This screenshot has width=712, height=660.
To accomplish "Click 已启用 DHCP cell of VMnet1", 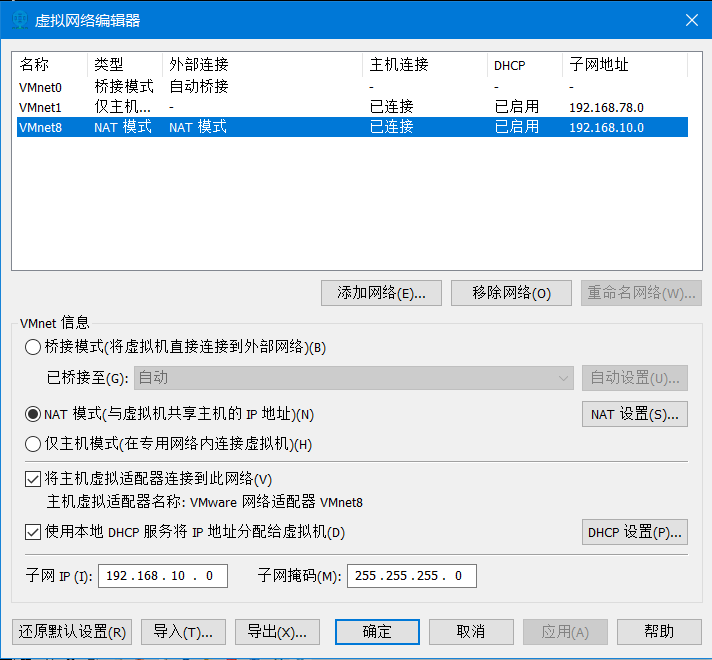I will pyautogui.click(x=517, y=107).
